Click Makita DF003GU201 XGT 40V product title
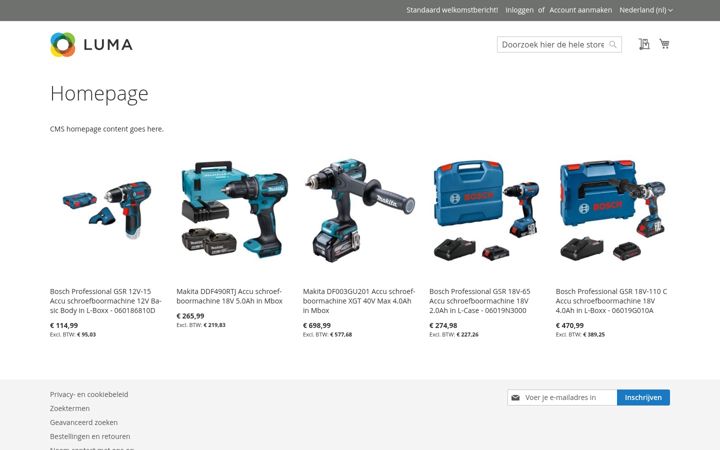Image resolution: width=720 pixels, height=450 pixels. click(359, 301)
